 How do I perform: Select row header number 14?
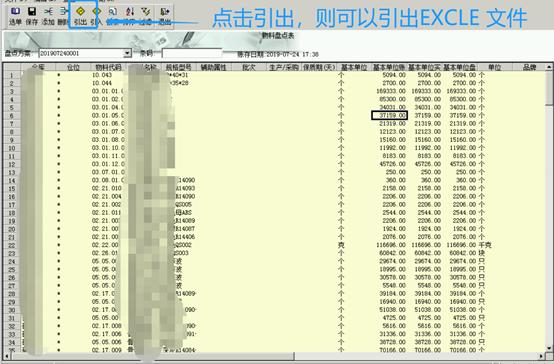(x=12, y=180)
